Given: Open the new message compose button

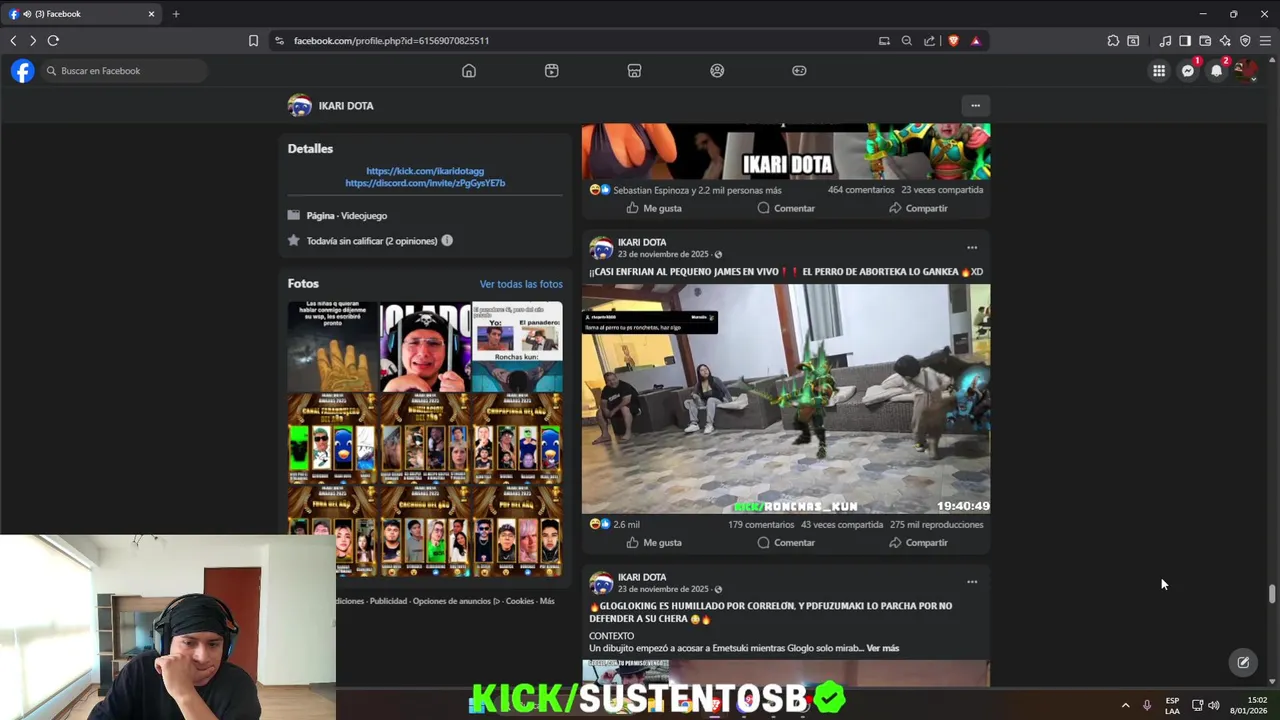Looking at the screenshot, I should click(x=1243, y=662).
